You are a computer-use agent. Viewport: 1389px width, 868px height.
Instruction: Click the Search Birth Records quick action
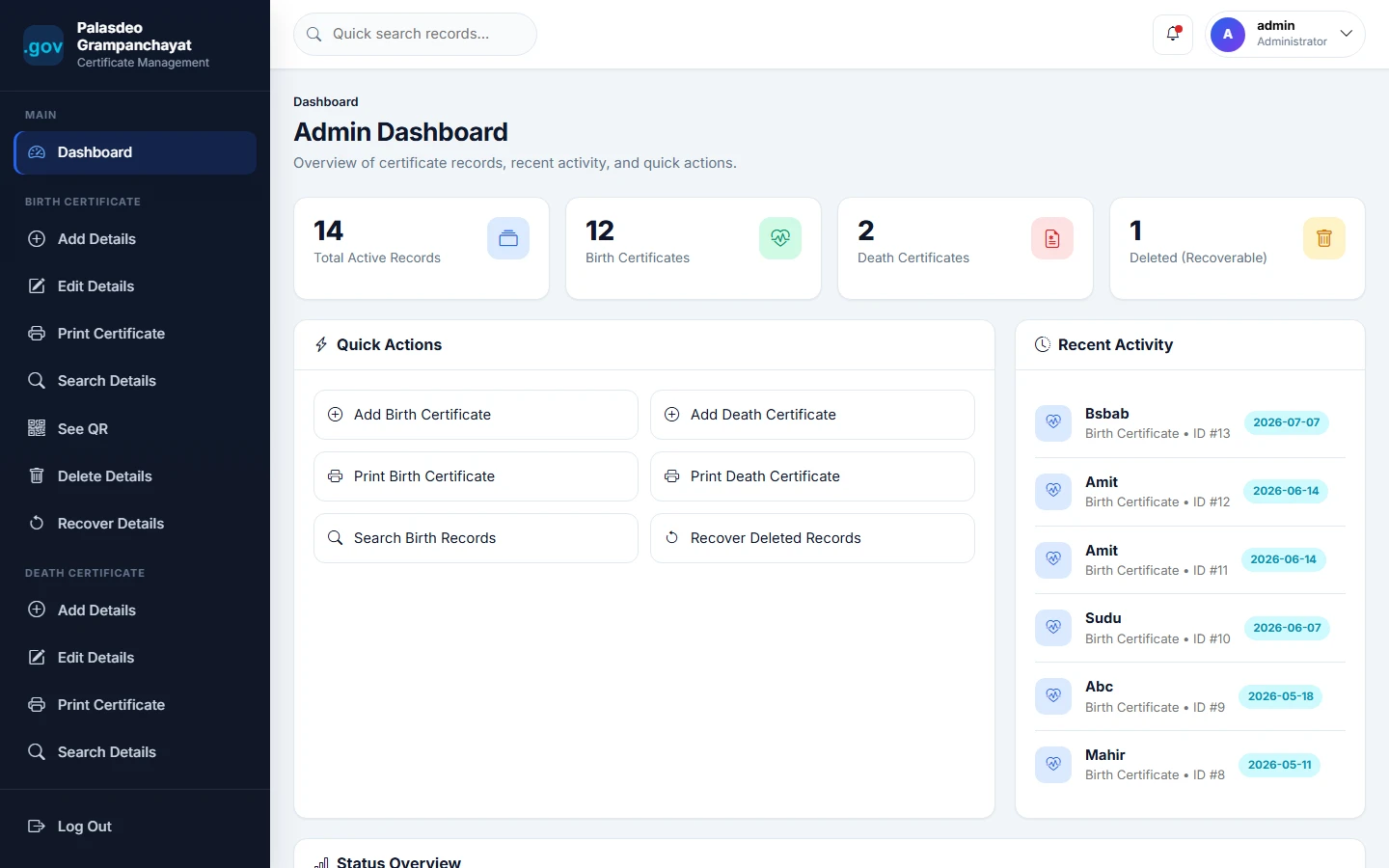476,538
